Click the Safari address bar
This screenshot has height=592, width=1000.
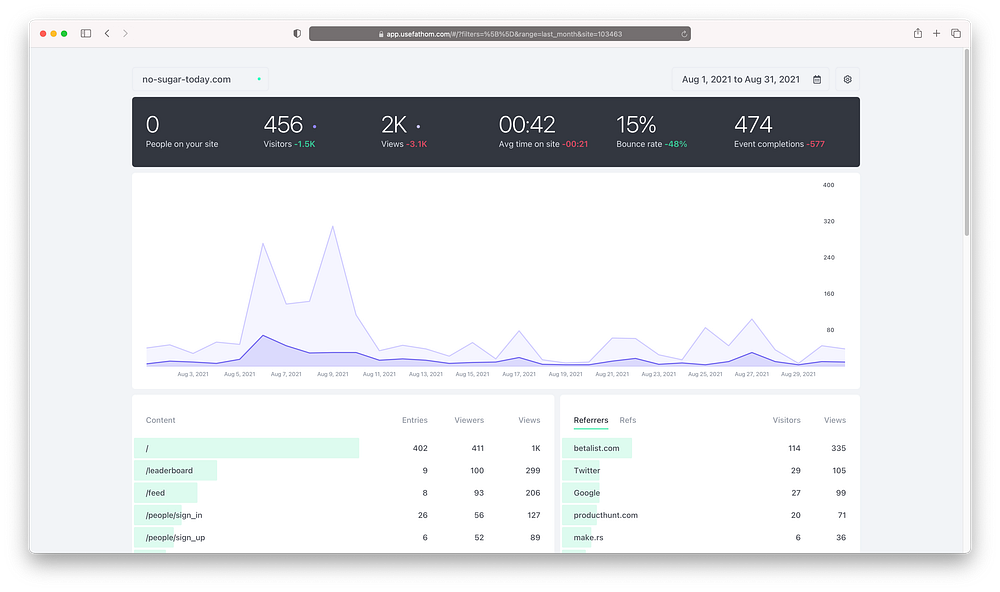[x=500, y=34]
